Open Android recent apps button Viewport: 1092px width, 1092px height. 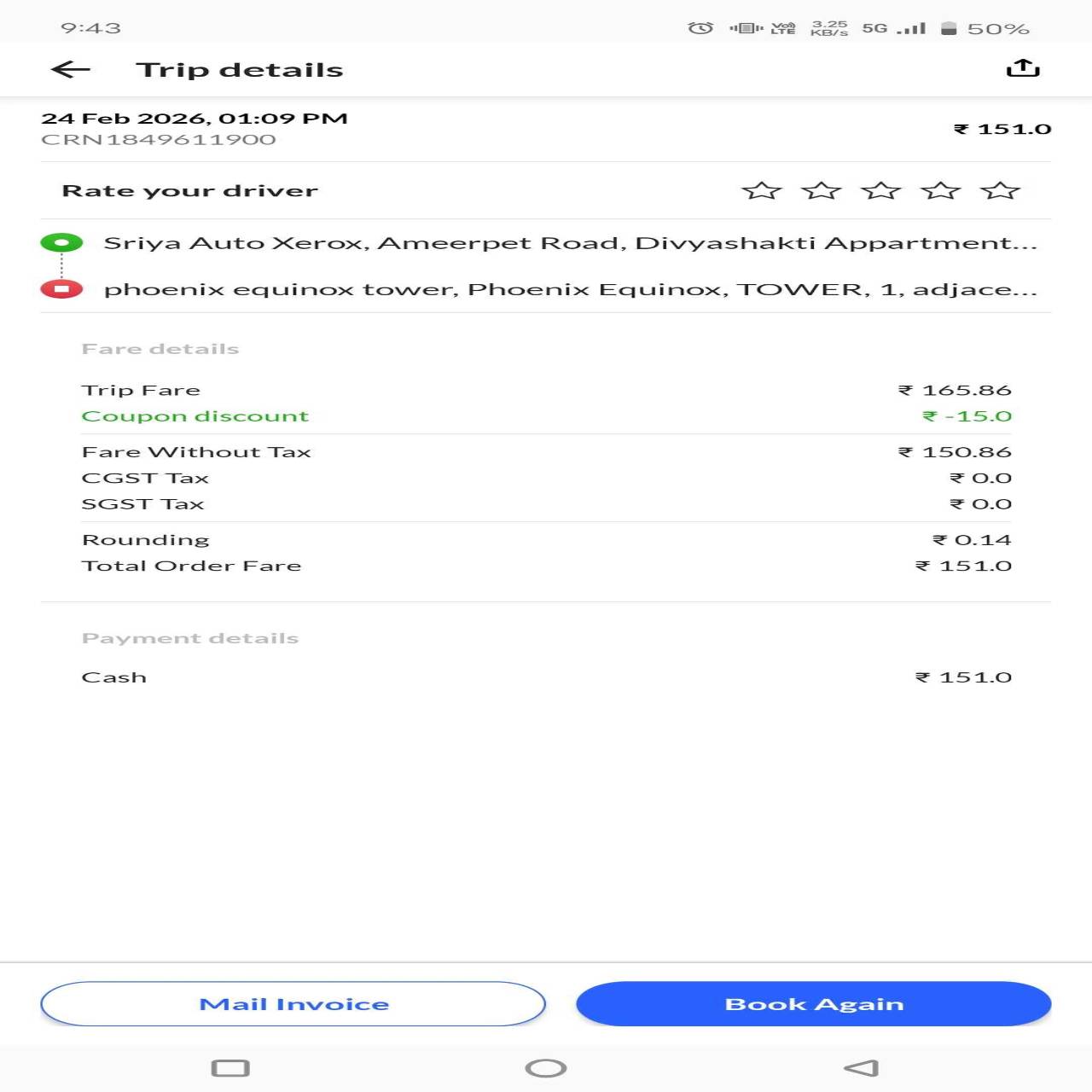[229, 1068]
